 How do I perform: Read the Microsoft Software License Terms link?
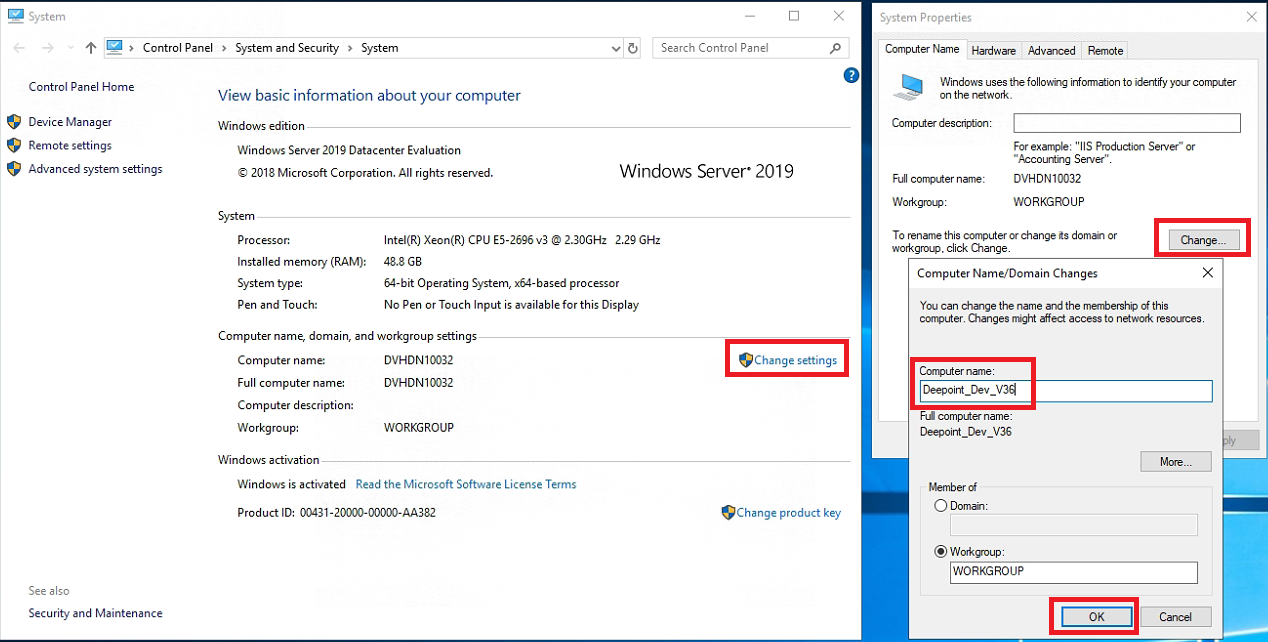[466, 484]
